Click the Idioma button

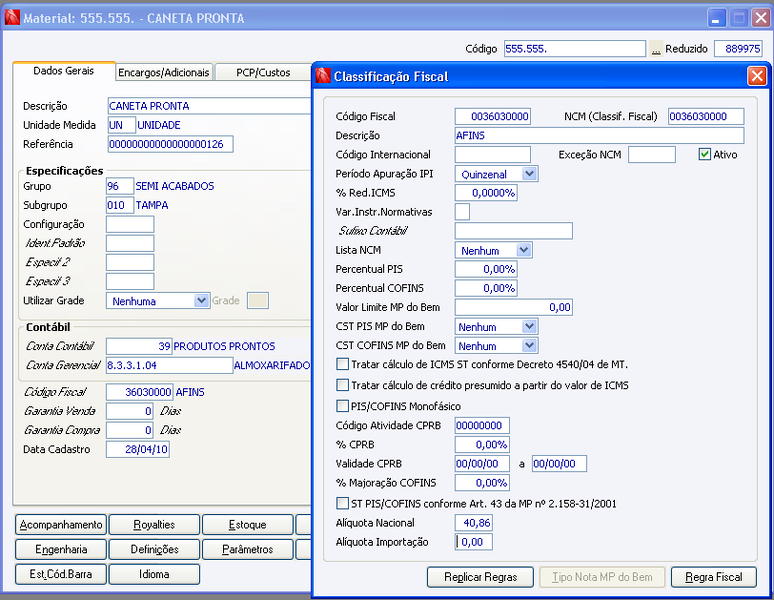(x=154, y=574)
